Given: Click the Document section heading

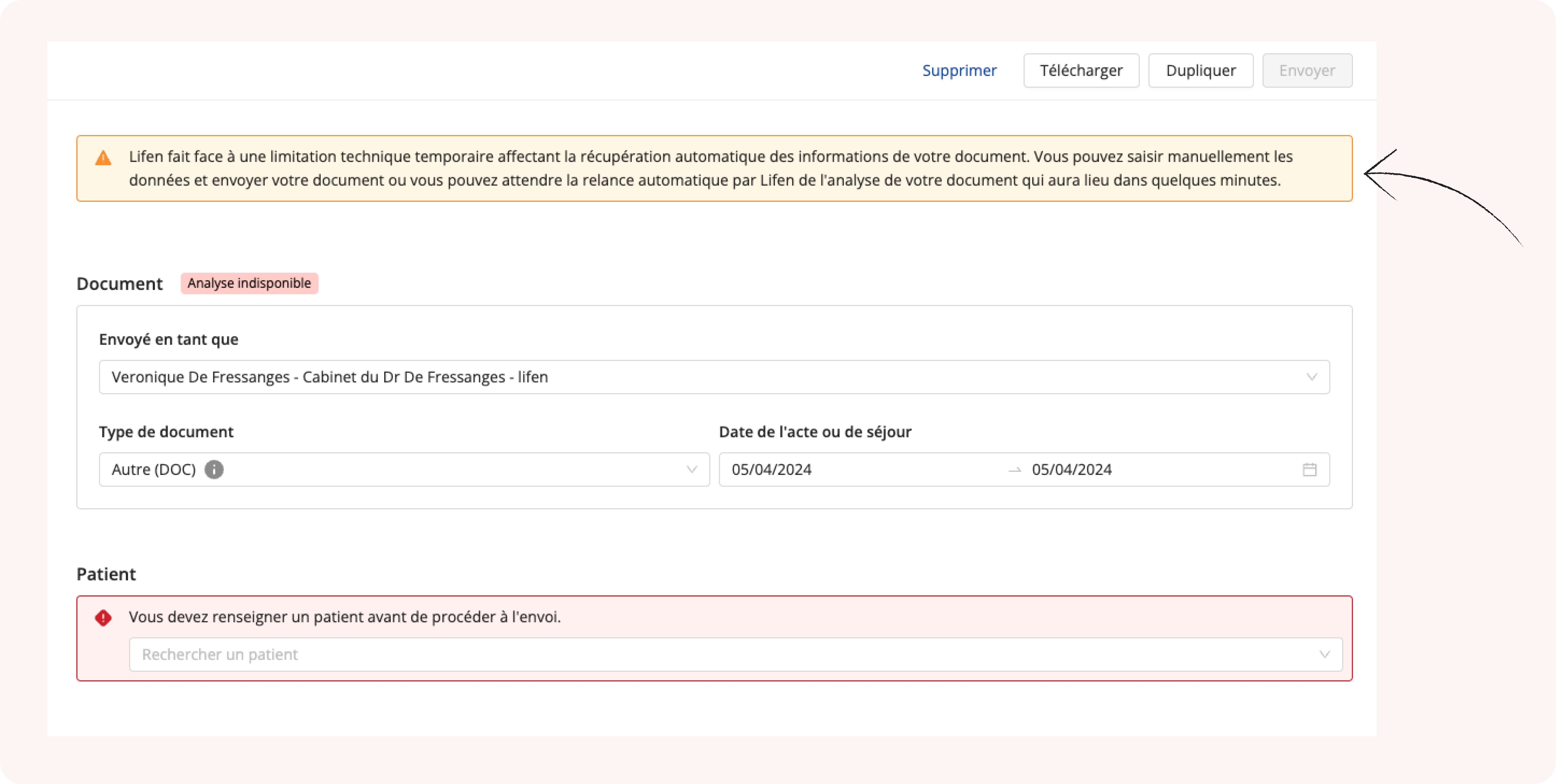Looking at the screenshot, I should pos(120,284).
